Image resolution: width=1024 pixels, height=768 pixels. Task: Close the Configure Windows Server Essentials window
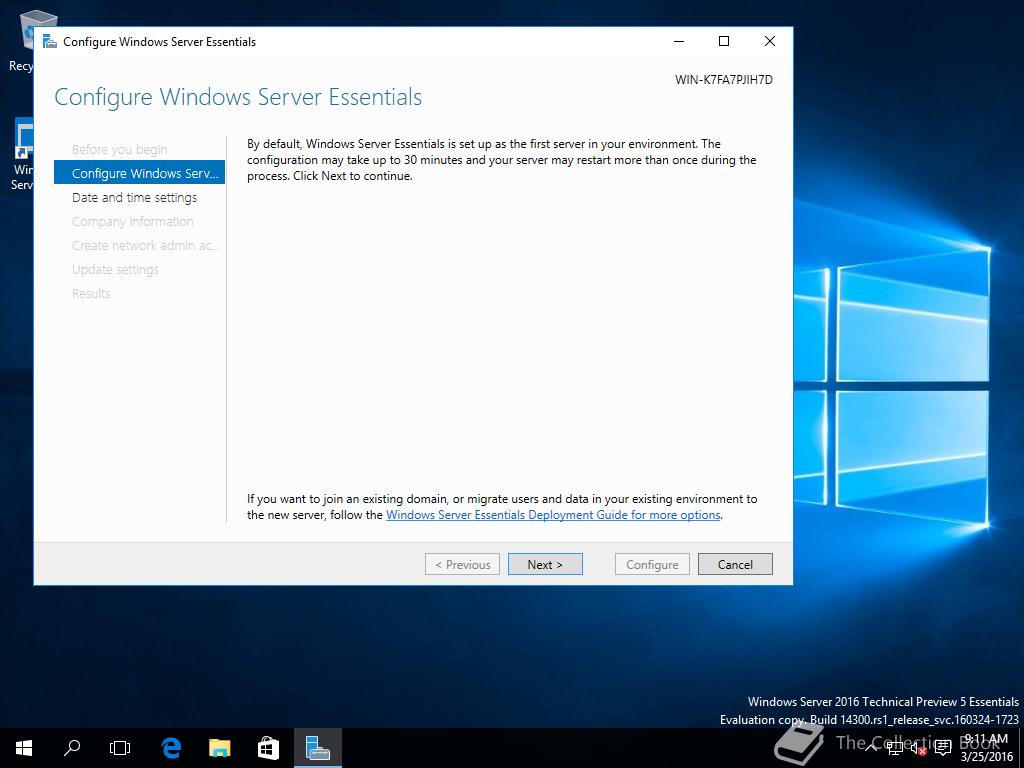(x=770, y=41)
